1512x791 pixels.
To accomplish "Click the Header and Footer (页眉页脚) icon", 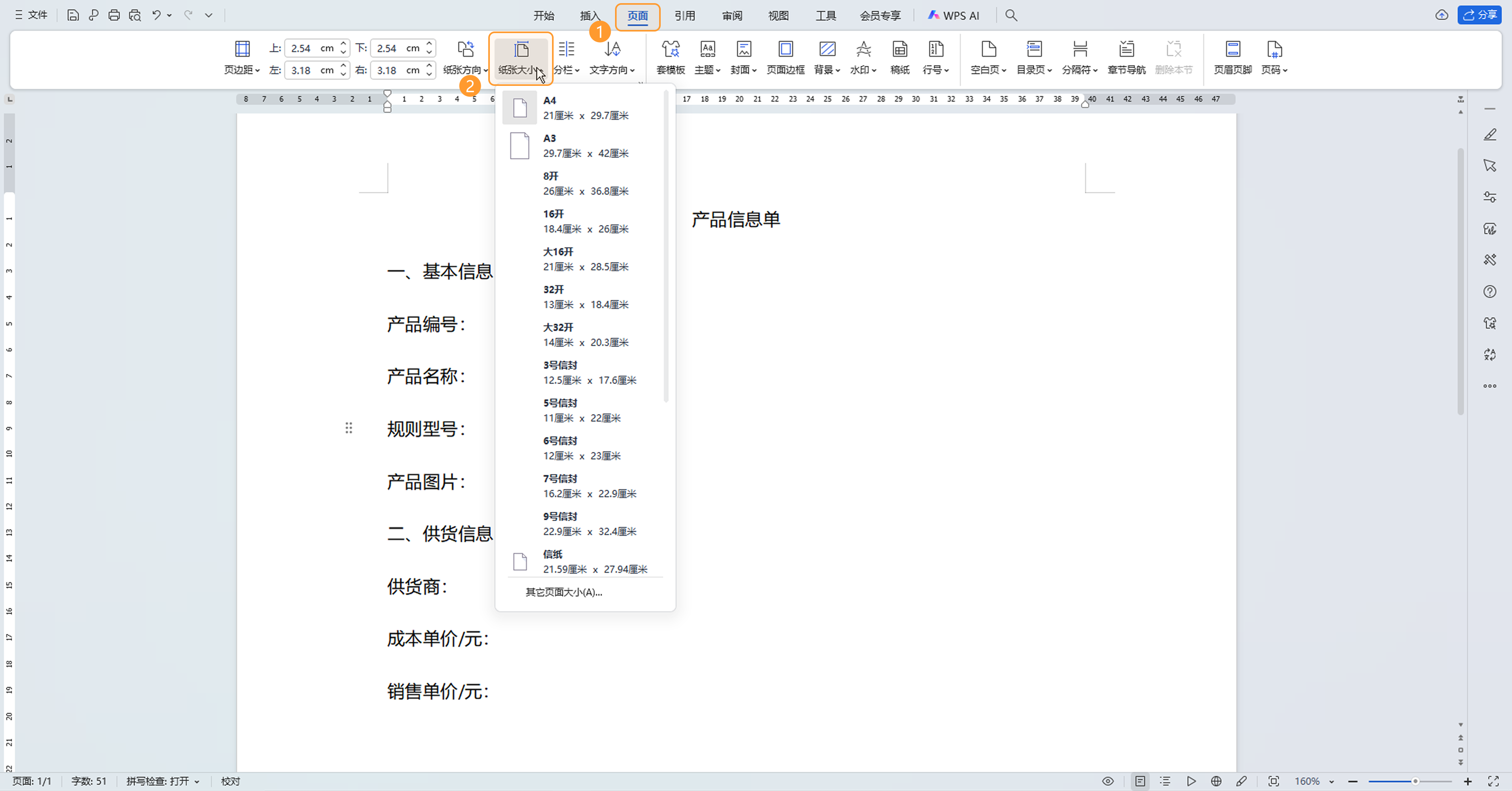I will click(x=1232, y=57).
